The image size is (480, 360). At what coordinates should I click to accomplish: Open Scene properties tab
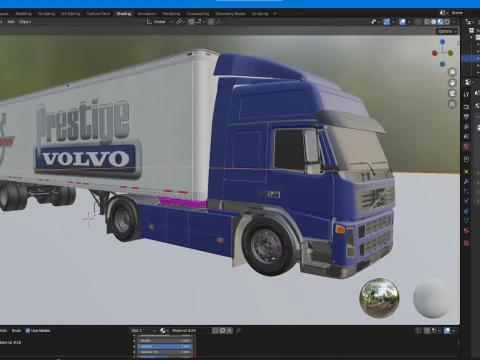click(x=466, y=136)
